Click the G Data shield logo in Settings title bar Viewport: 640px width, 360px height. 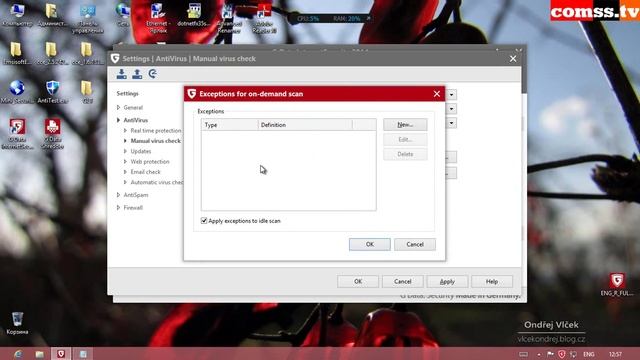(x=115, y=59)
